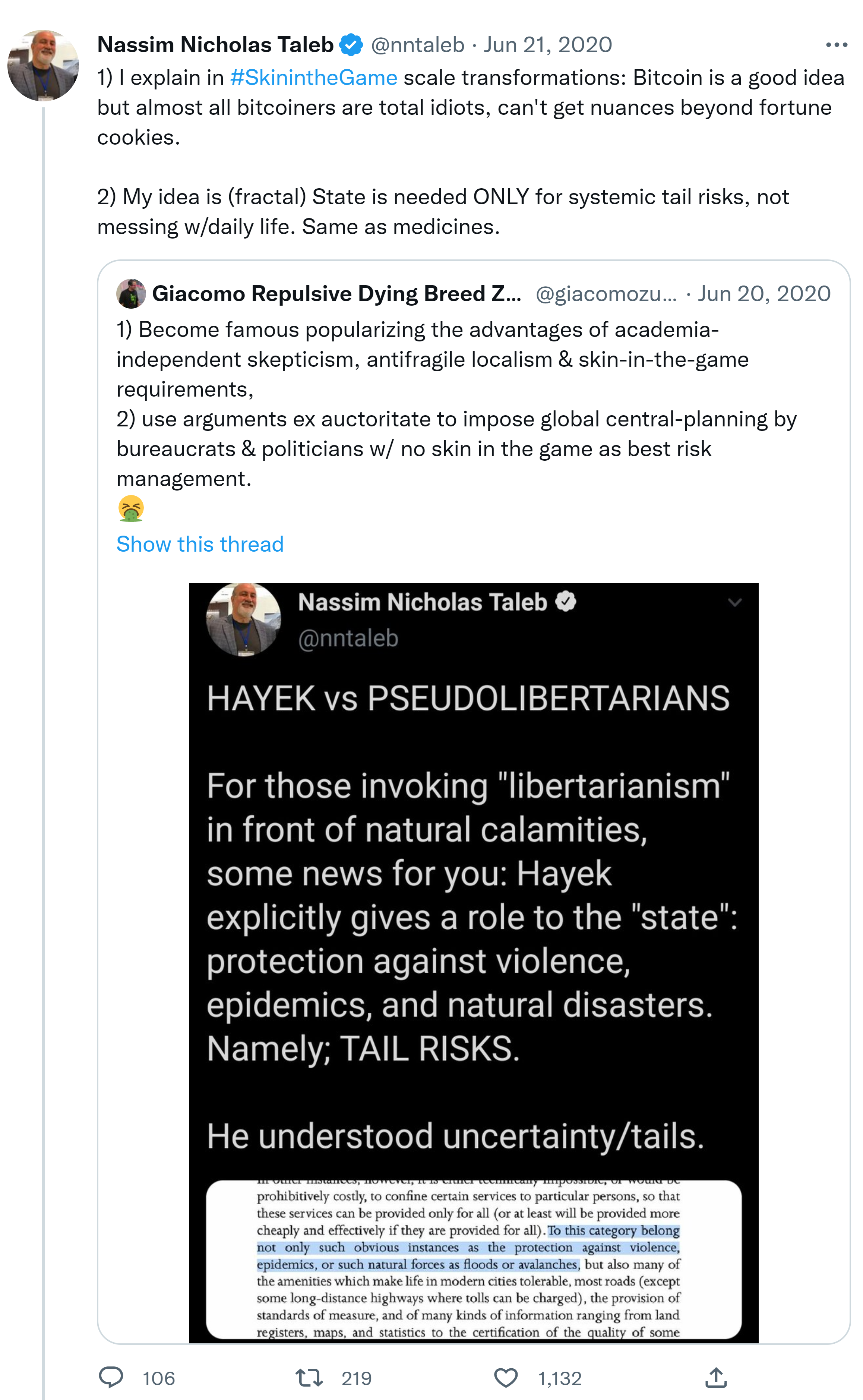Open Taleb's profile picture avatar
The width and height of the screenshot is (863, 1400).
click(43, 66)
